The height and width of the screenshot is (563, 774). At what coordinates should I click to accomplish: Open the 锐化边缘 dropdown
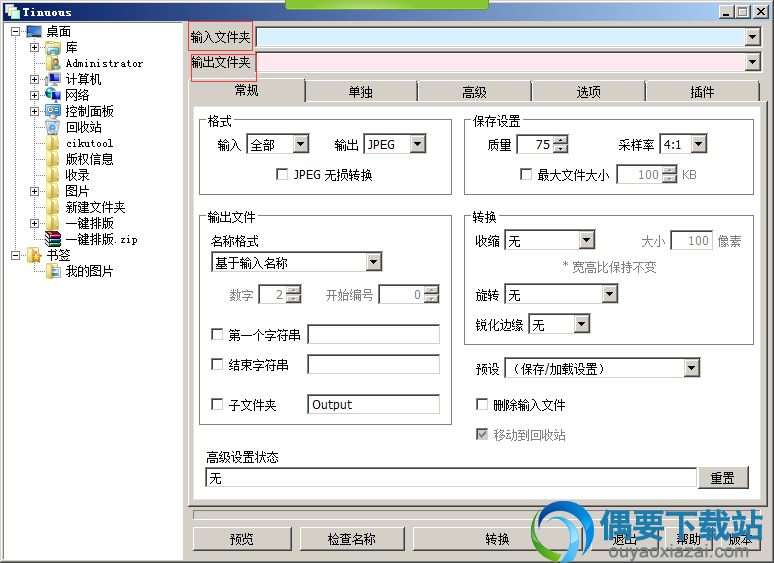582,324
